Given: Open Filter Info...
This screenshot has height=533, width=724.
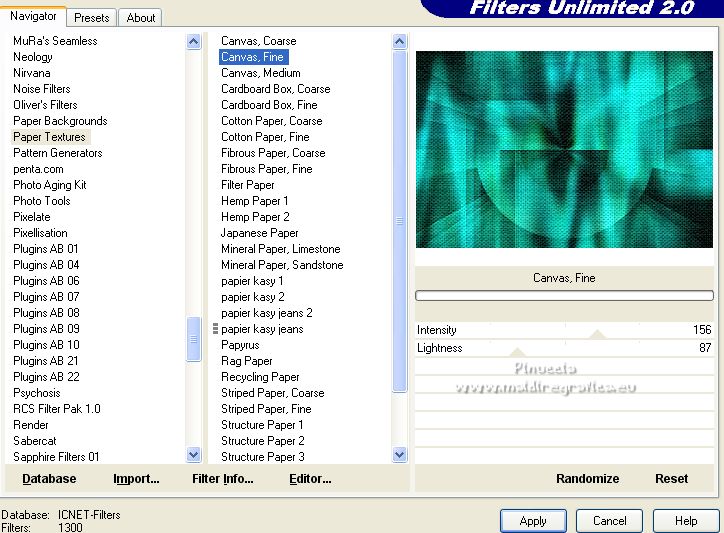Looking at the screenshot, I should (223, 478).
